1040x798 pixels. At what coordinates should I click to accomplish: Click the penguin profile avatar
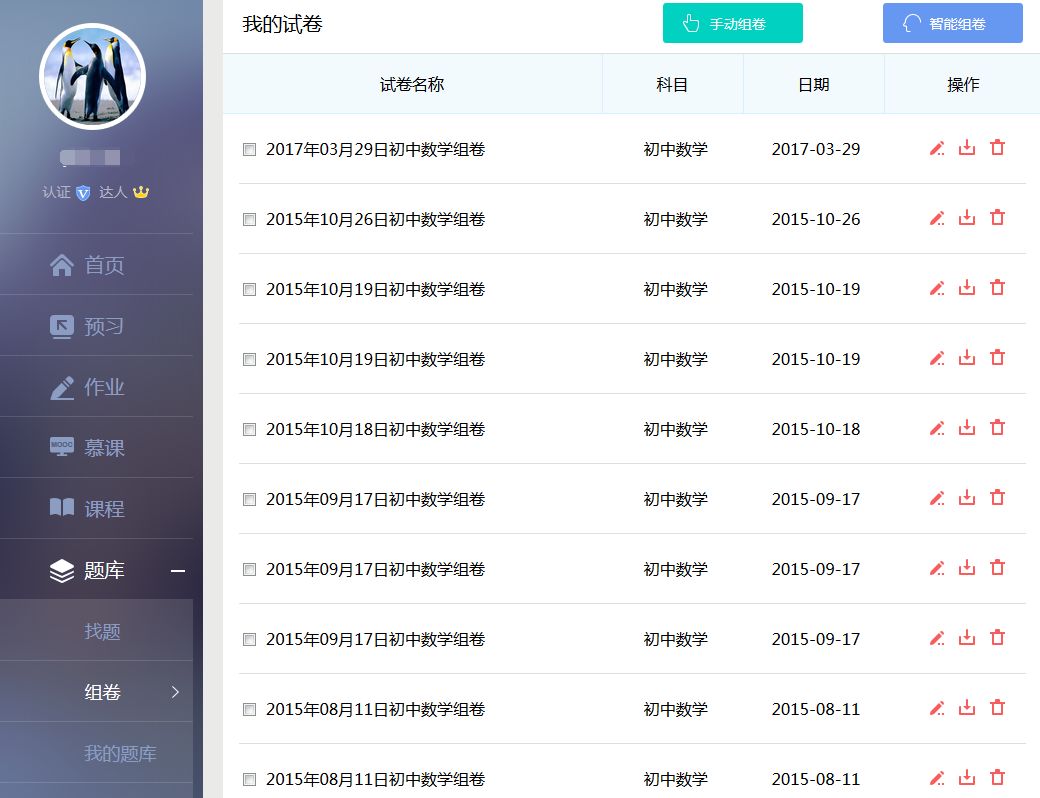(x=92, y=76)
